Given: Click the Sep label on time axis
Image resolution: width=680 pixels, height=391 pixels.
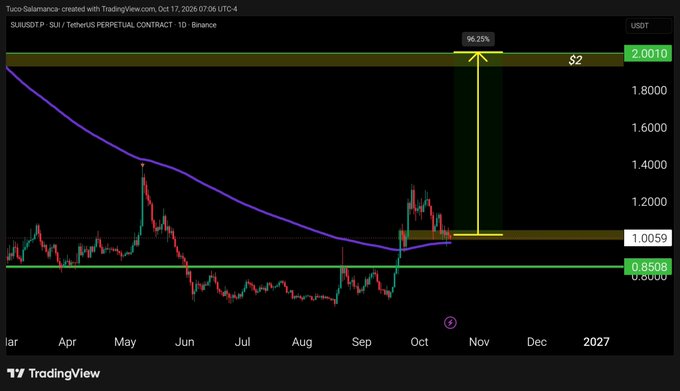Looking at the screenshot, I should [x=361, y=342].
